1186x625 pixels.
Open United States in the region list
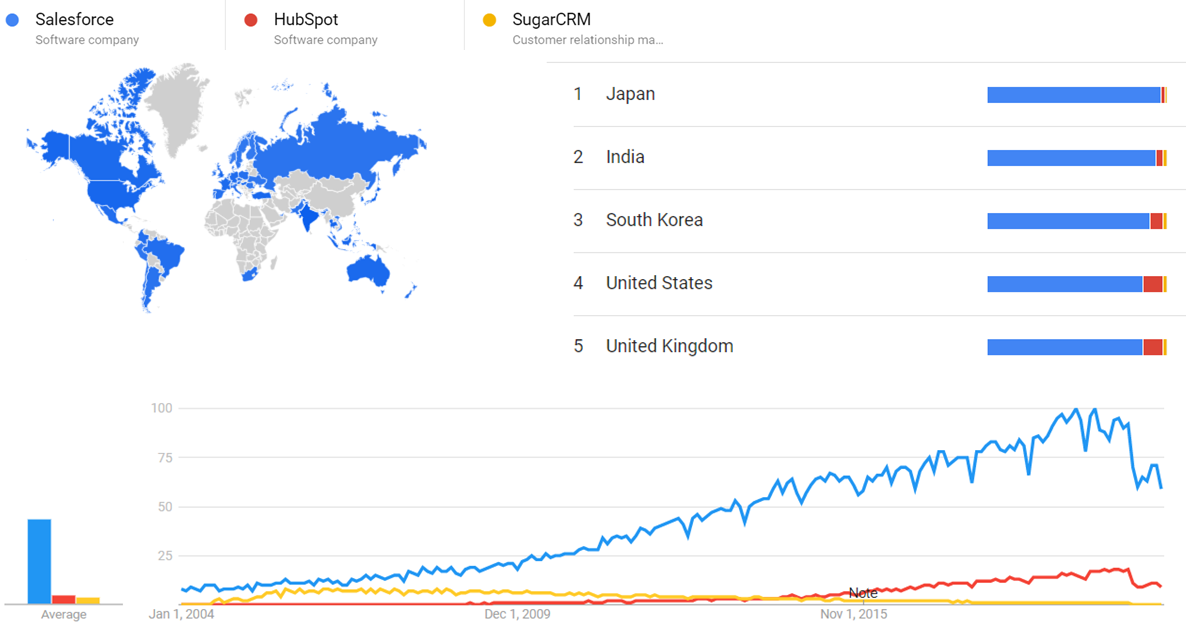tap(659, 283)
